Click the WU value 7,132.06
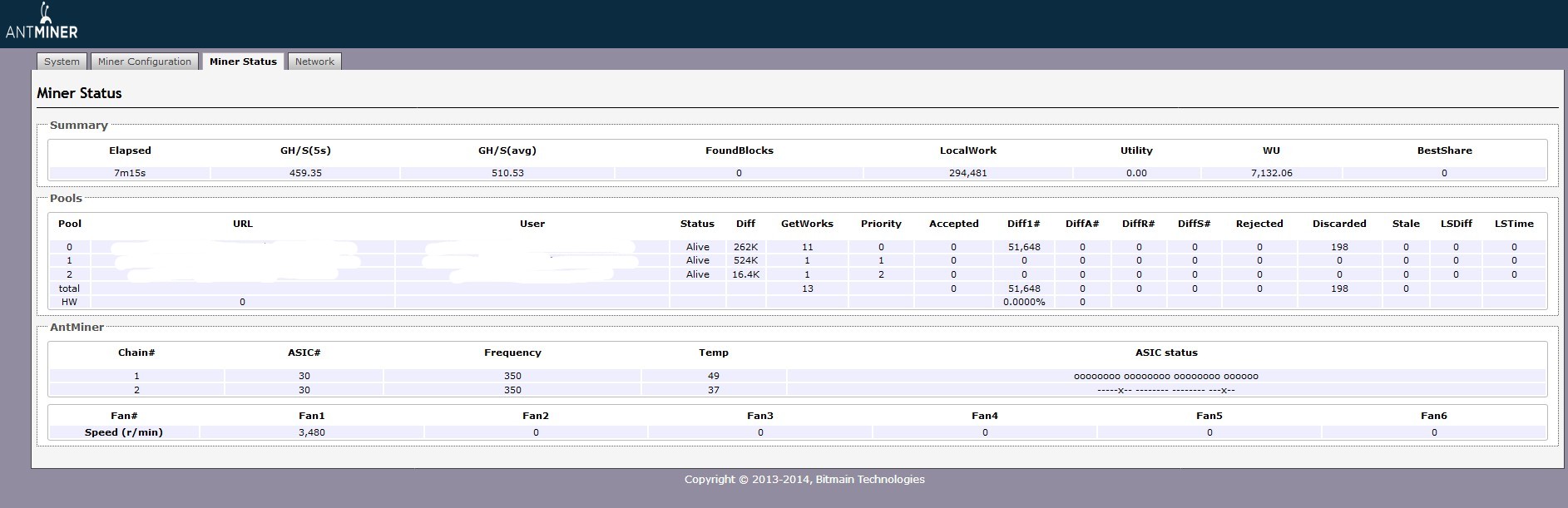Viewport: 1568px width, 508px height. [1271, 173]
